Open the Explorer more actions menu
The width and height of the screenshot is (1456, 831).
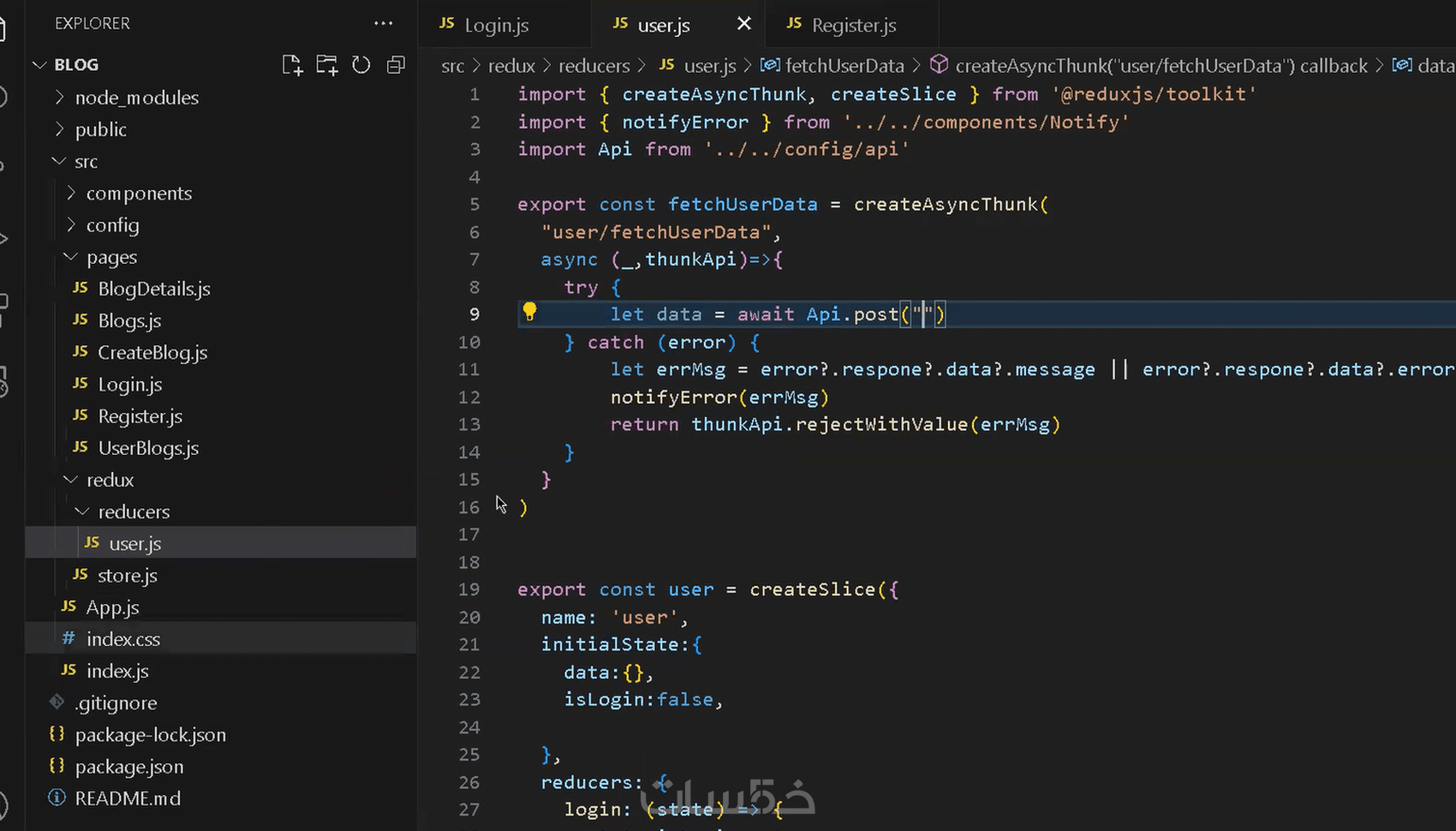(383, 23)
